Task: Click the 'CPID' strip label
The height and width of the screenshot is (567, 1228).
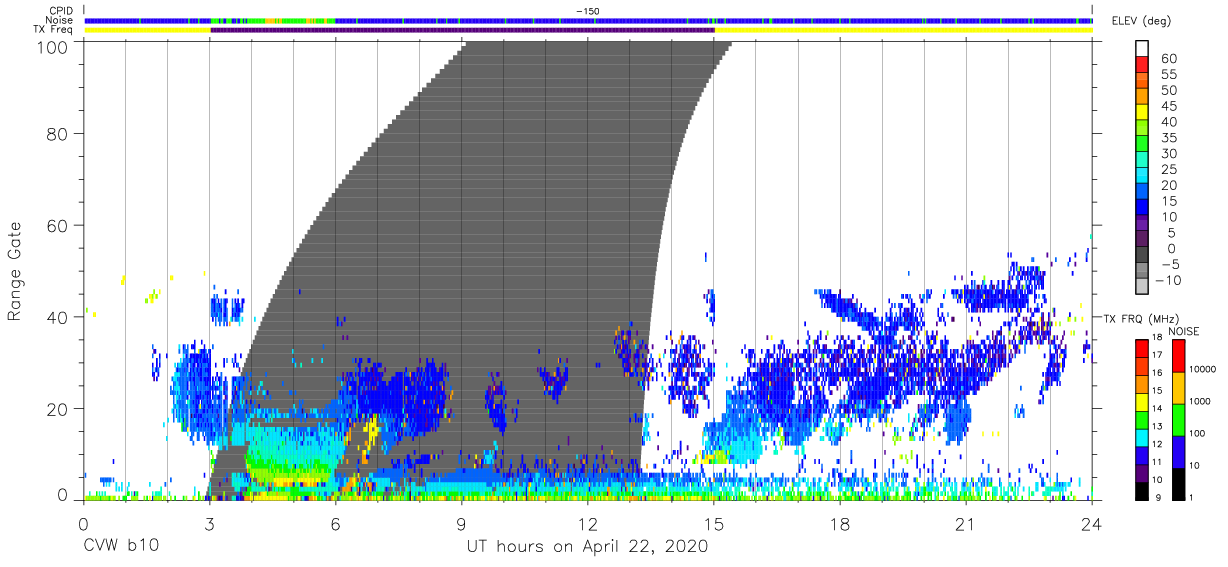Action: (x=62, y=10)
